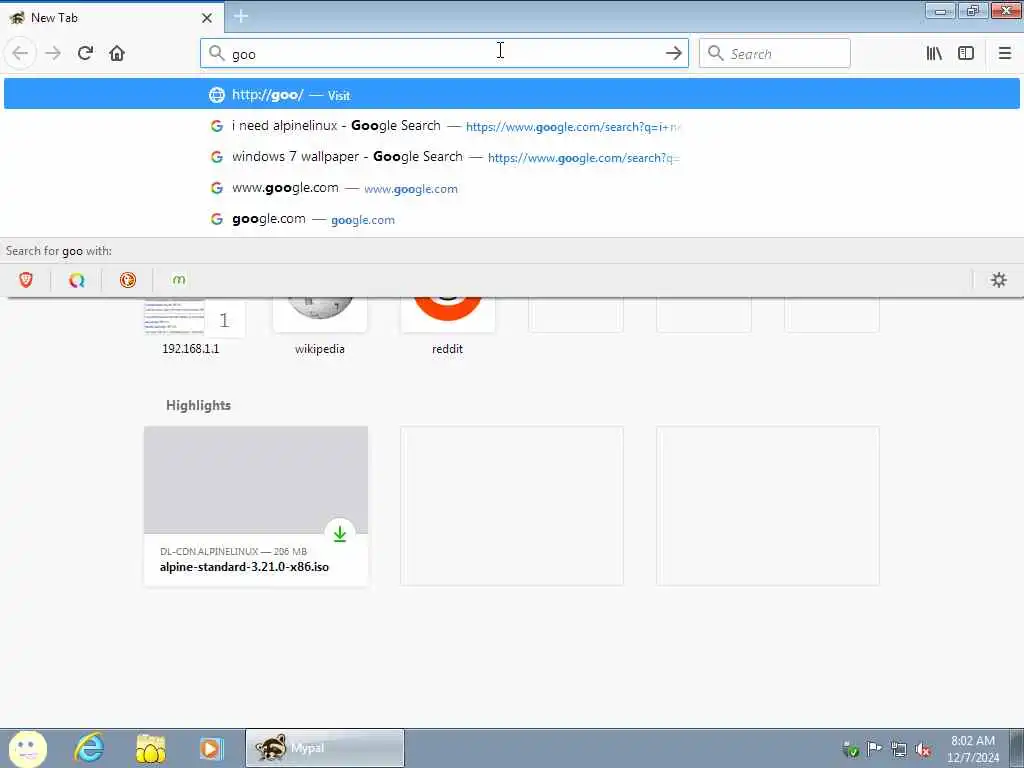Go forward with the forward arrow
This screenshot has height=768, width=1024.
pyautogui.click(x=53, y=53)
